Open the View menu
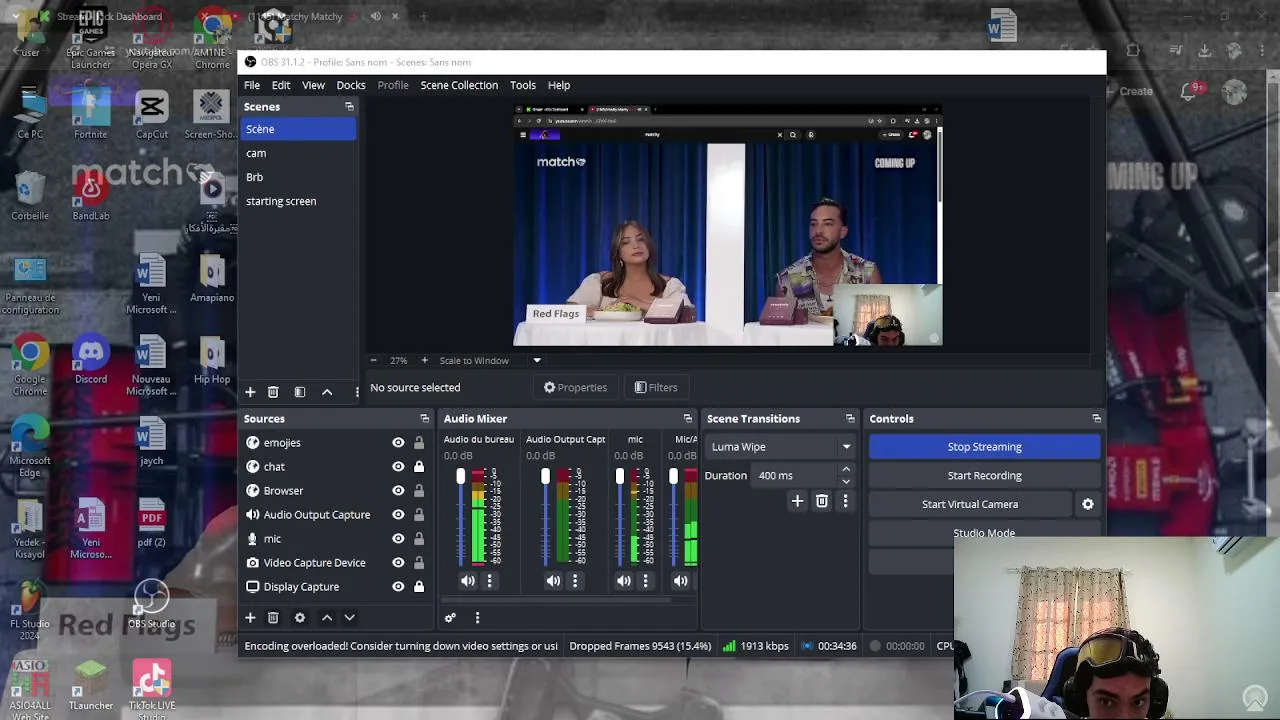Viewport: 1280px width, 720px height. pyautogui.click(x=313, y=85)
